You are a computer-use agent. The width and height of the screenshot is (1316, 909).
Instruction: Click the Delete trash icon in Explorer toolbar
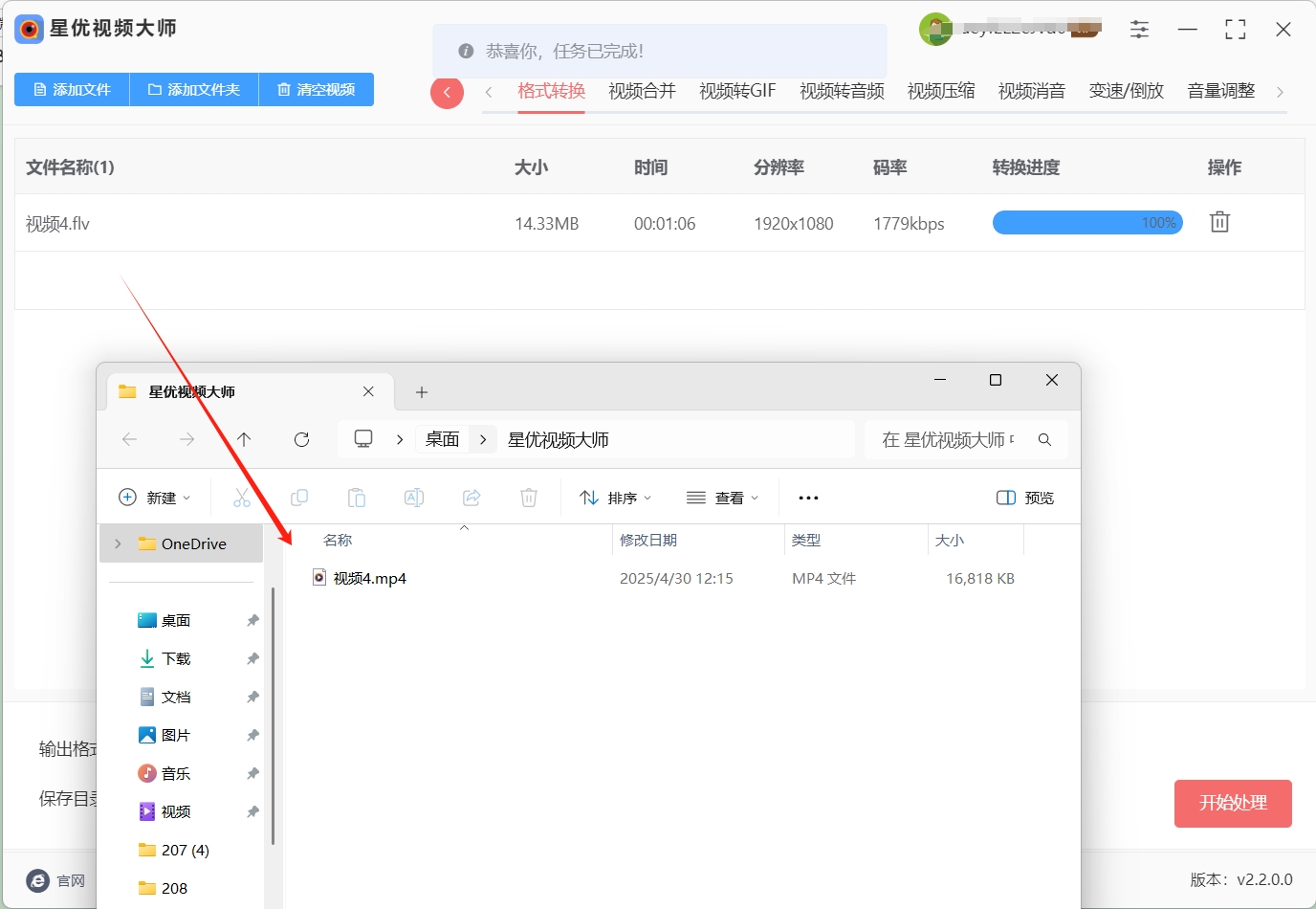click(529, 498)
